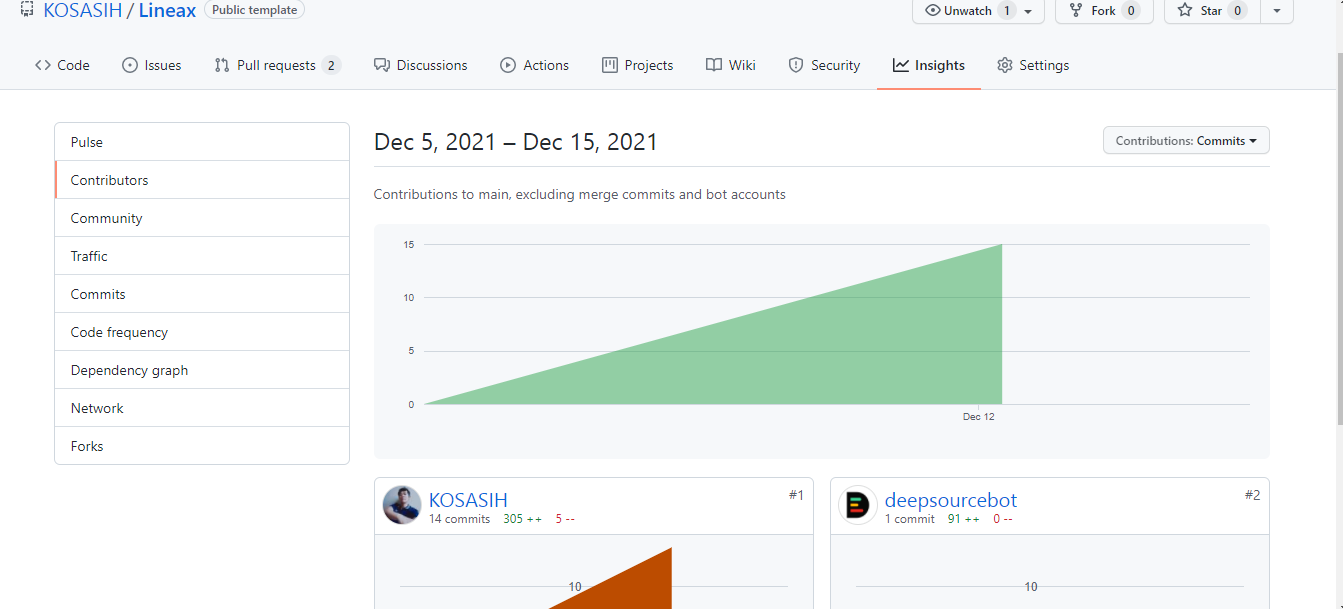Click the Unwatch button
This screenshot has height=609, width=1343.
coord(978,11)
